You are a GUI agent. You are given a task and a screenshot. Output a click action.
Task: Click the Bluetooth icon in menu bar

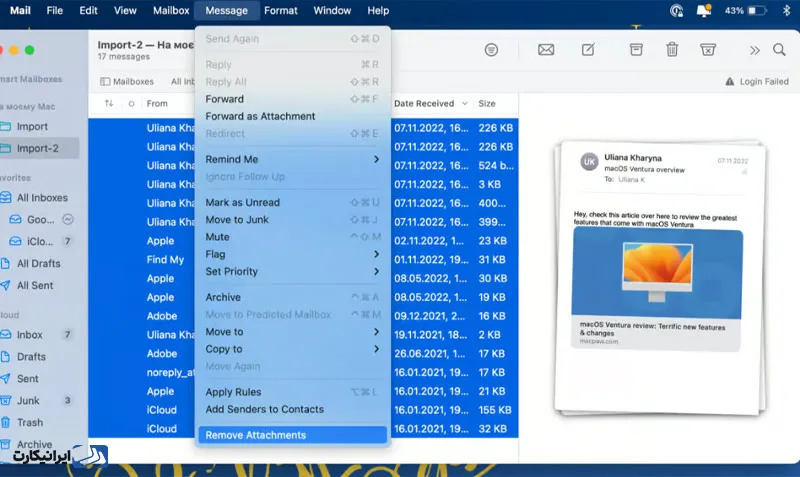(x=786, y=10)
